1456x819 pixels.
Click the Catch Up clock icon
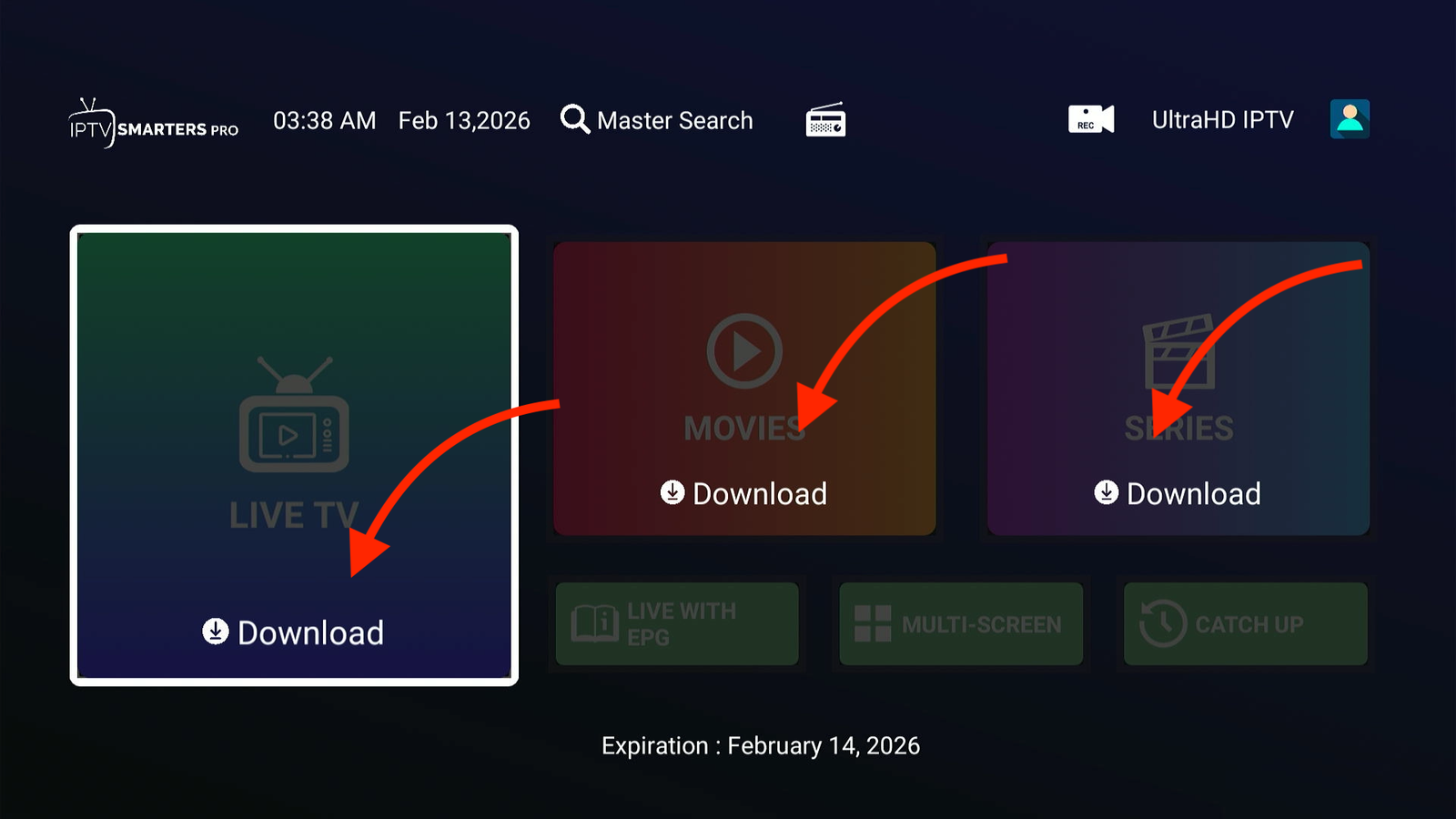tap(1161, 622)
